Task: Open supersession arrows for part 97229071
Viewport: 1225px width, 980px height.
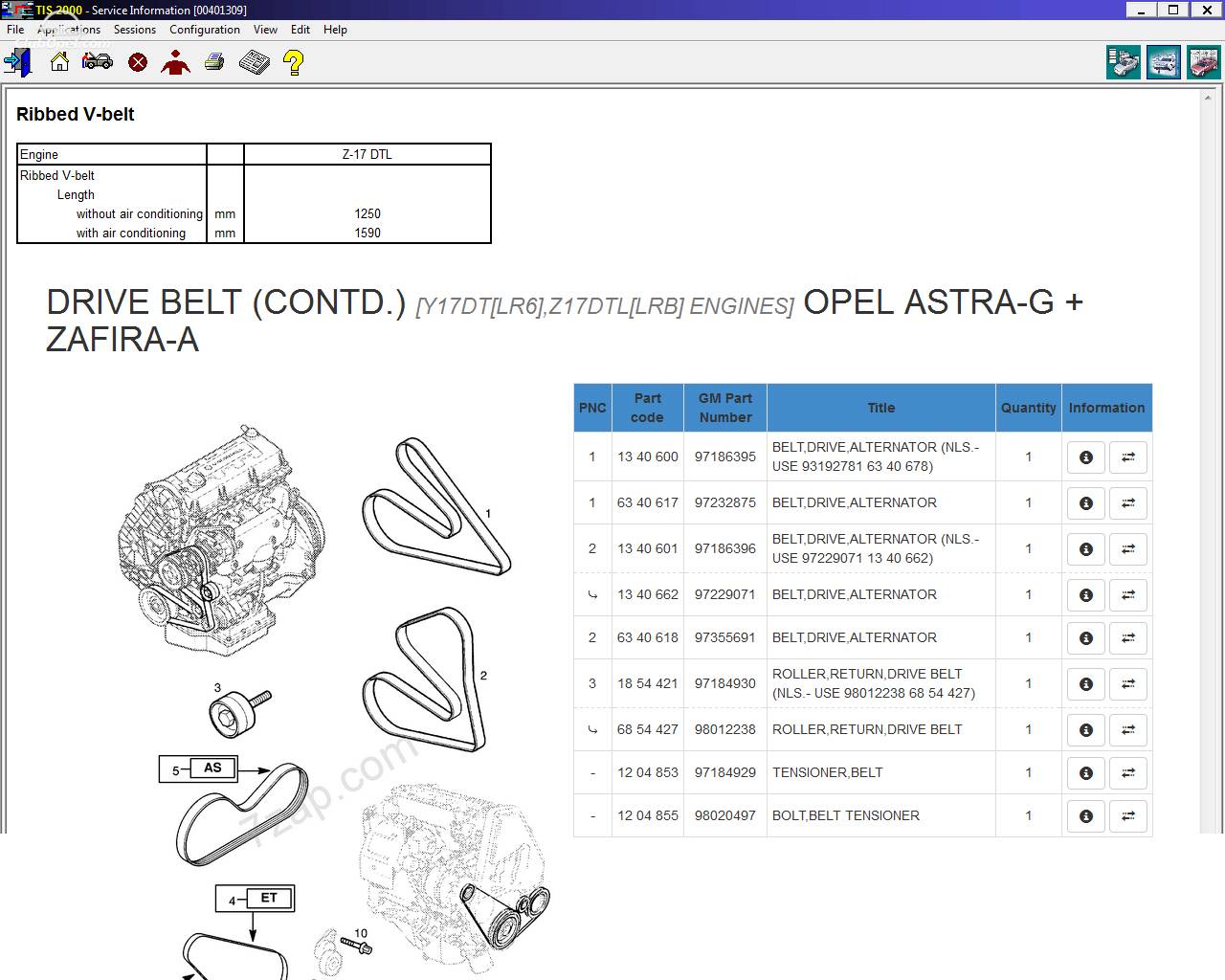Action: click(1128, 595)
